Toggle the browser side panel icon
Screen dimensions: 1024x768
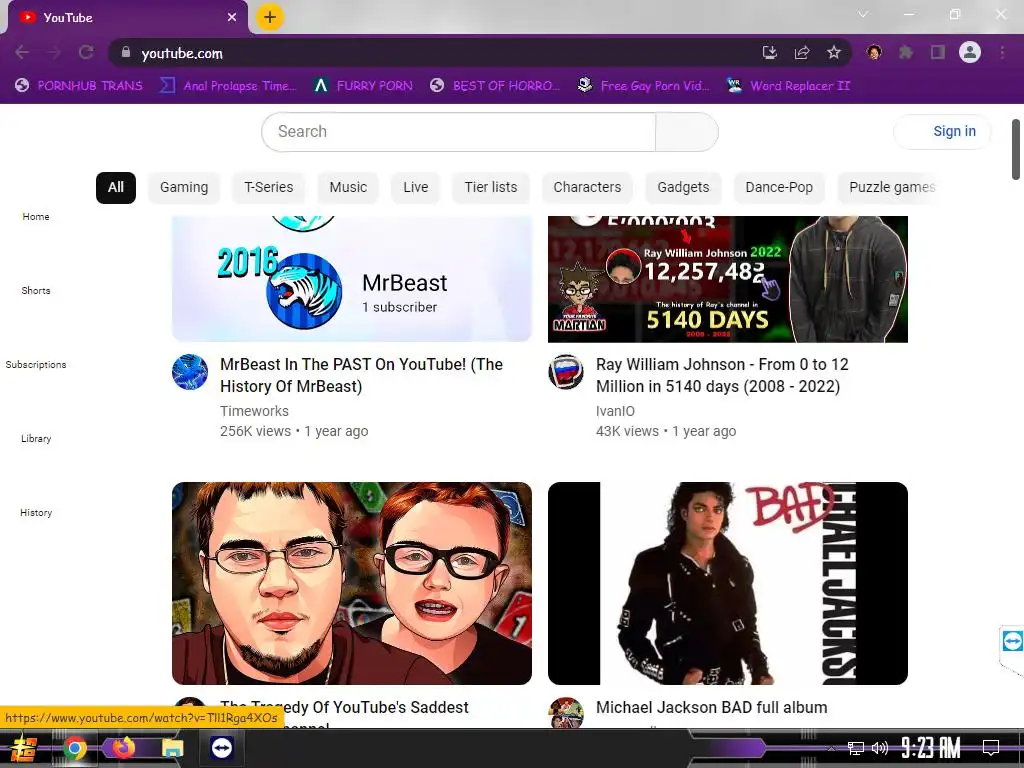[938, 52]
